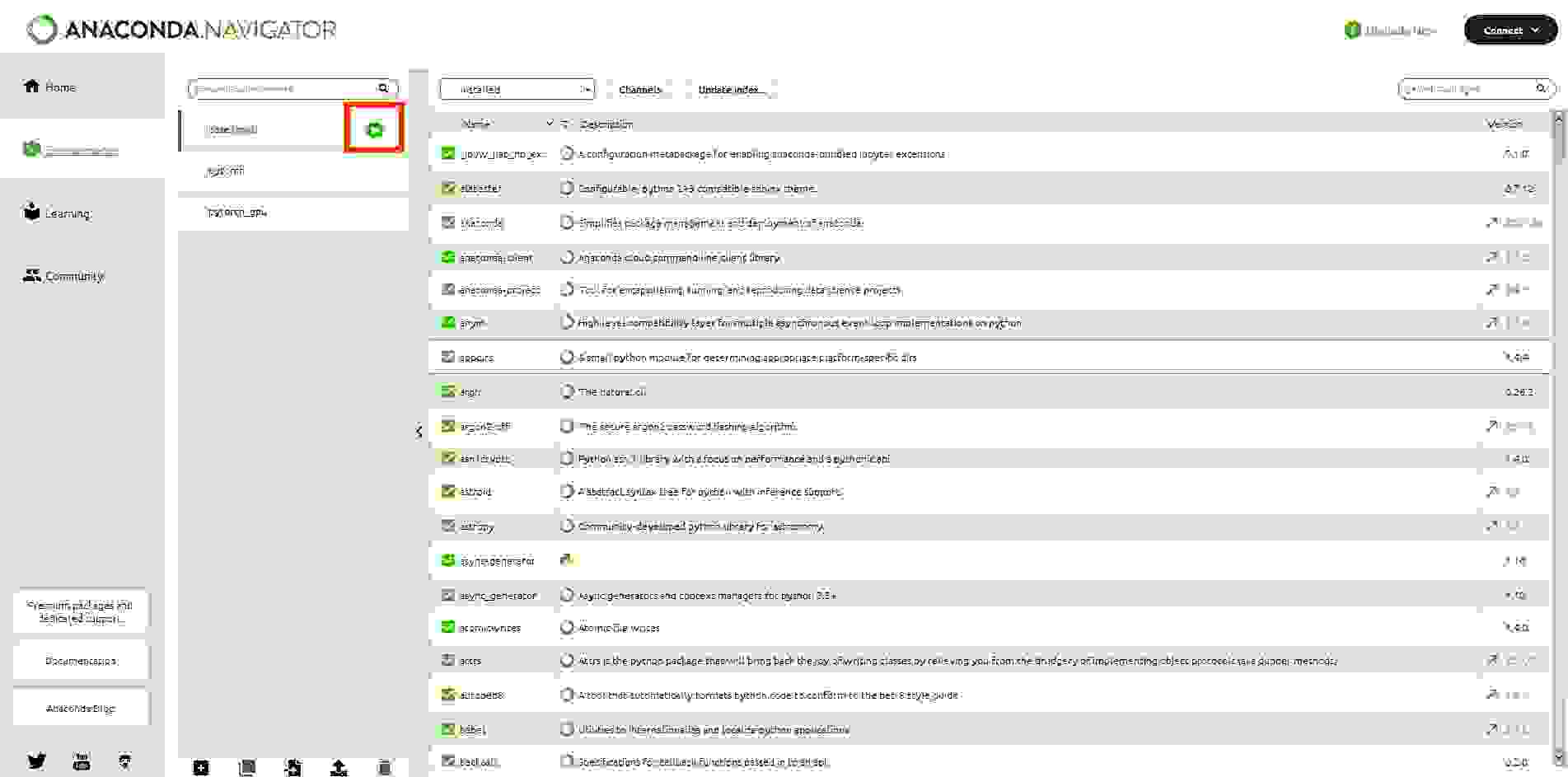Click the Channels button
Image resolution: width=1568 pixels, height=777 pixels.
[x=639, y=89]
